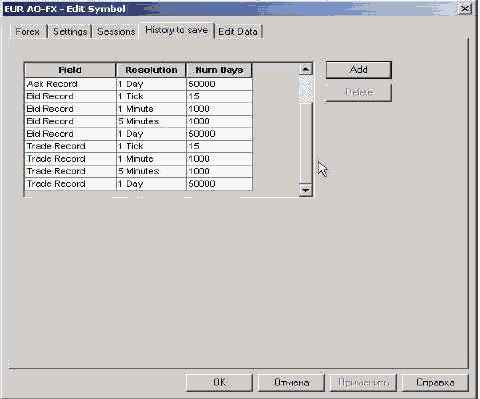Select Trade Record field in 1 Day row
Screen dimensions: 480x399
tap(70, 184)
